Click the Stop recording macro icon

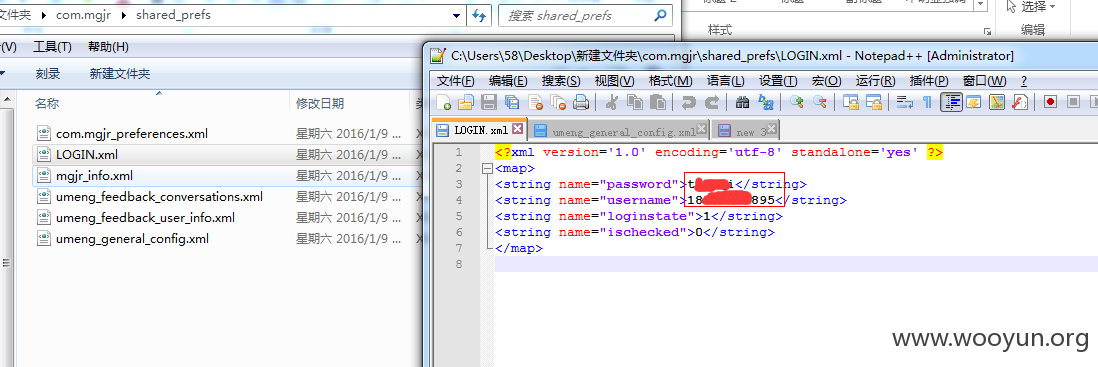pyautogui.click(x=1073, y=103)
